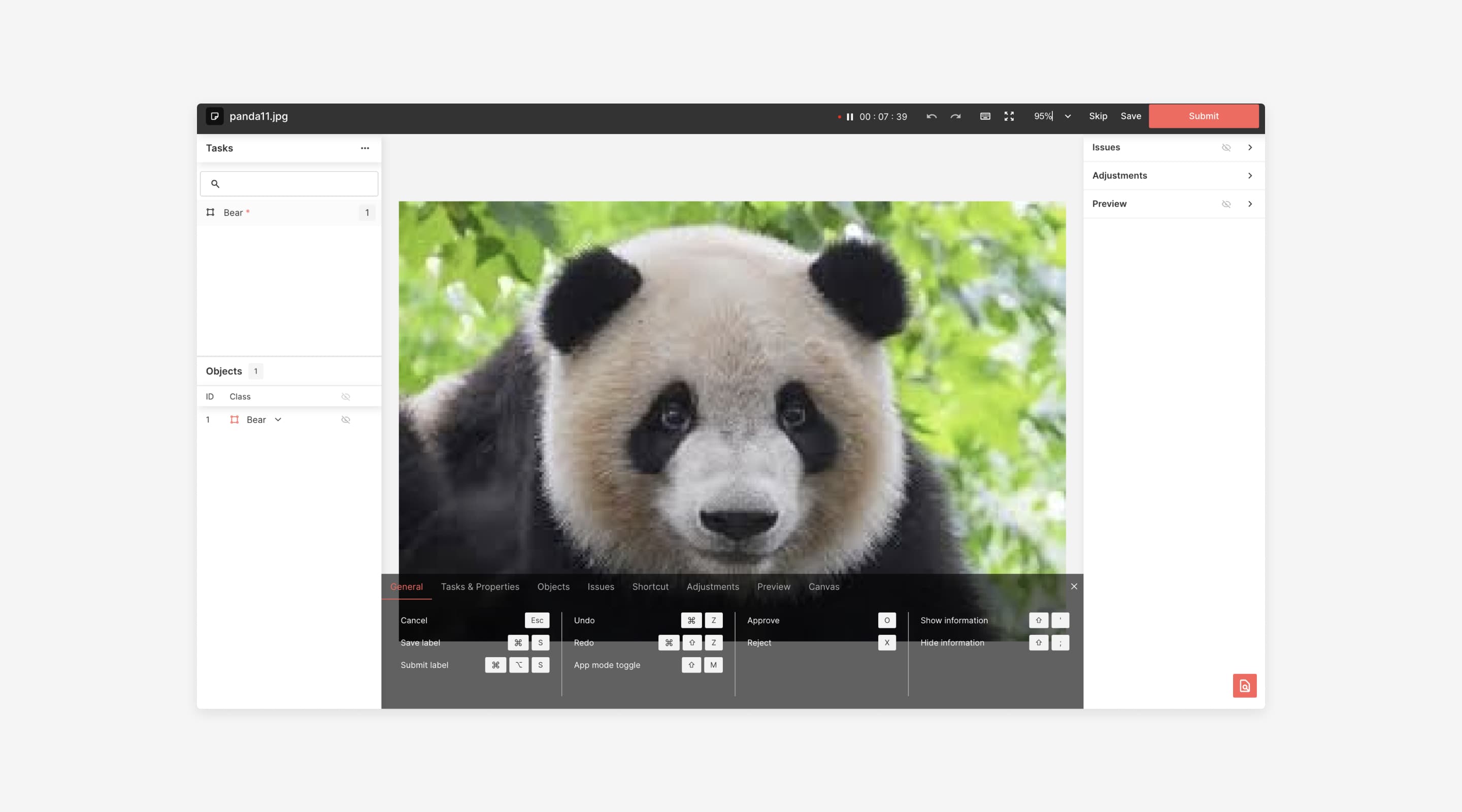Undo the last action in top bar
Screen dimensions: 1462x812
(932, 116)
